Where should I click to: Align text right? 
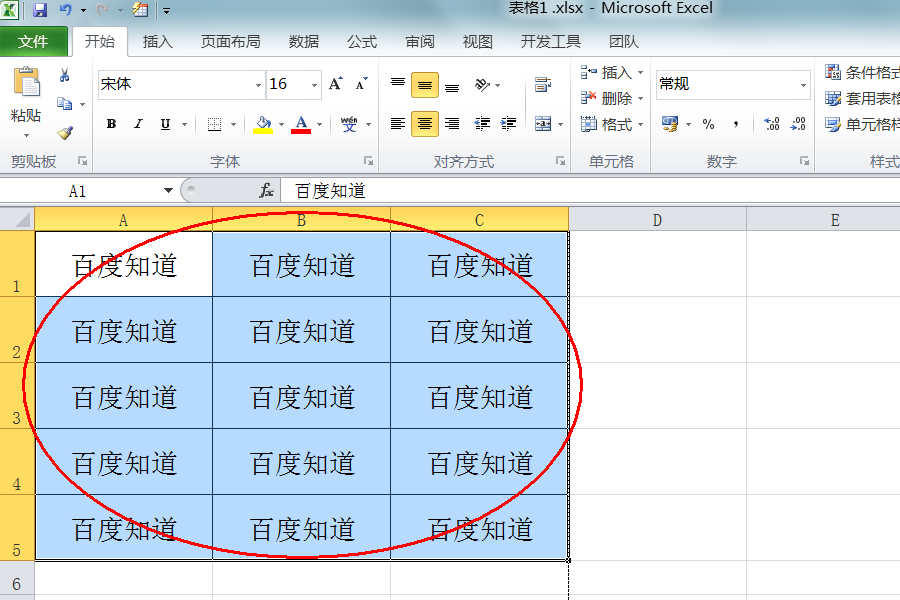coord(452,123)
